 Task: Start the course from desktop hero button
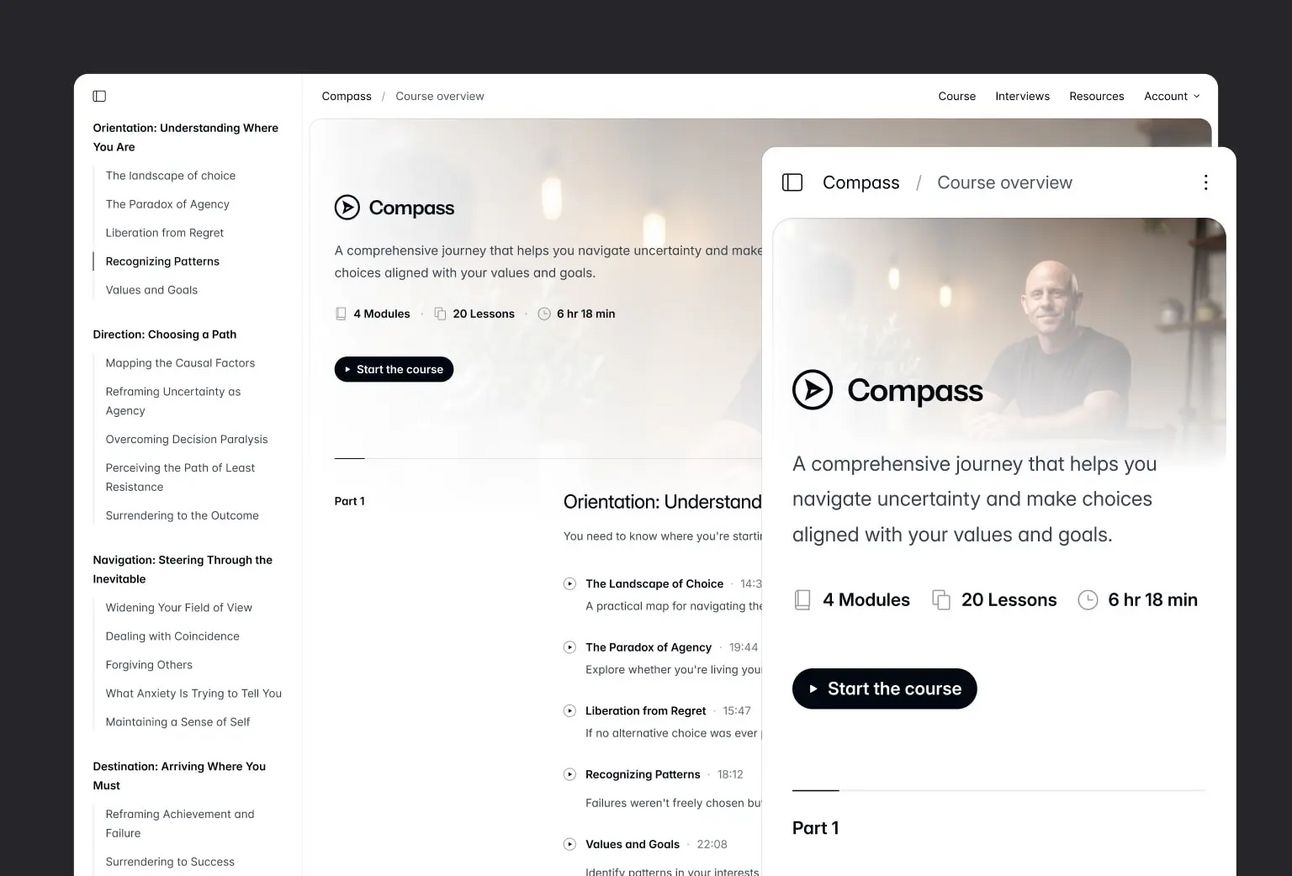coord(394,369)
